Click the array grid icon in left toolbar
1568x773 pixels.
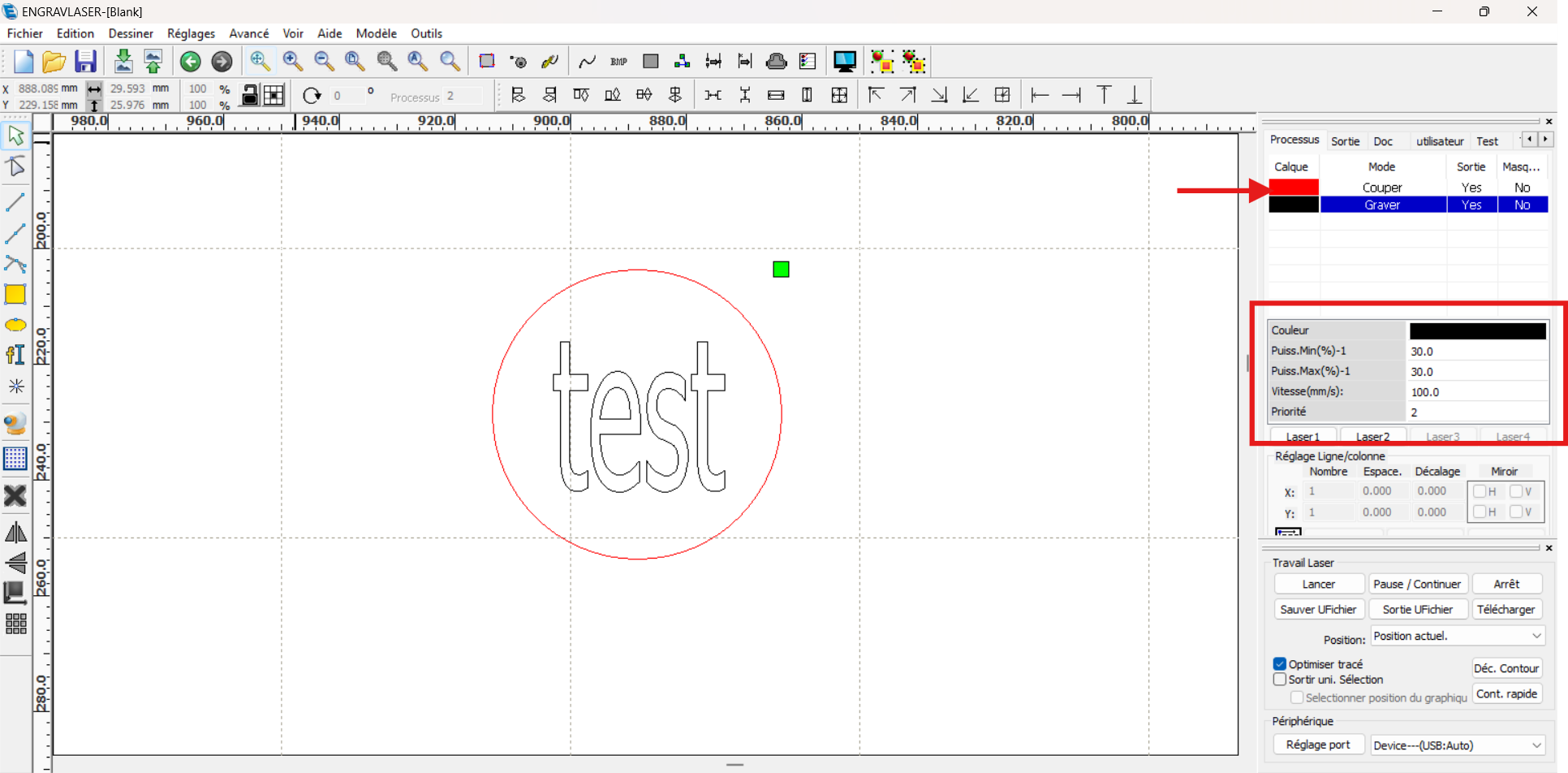15,624
